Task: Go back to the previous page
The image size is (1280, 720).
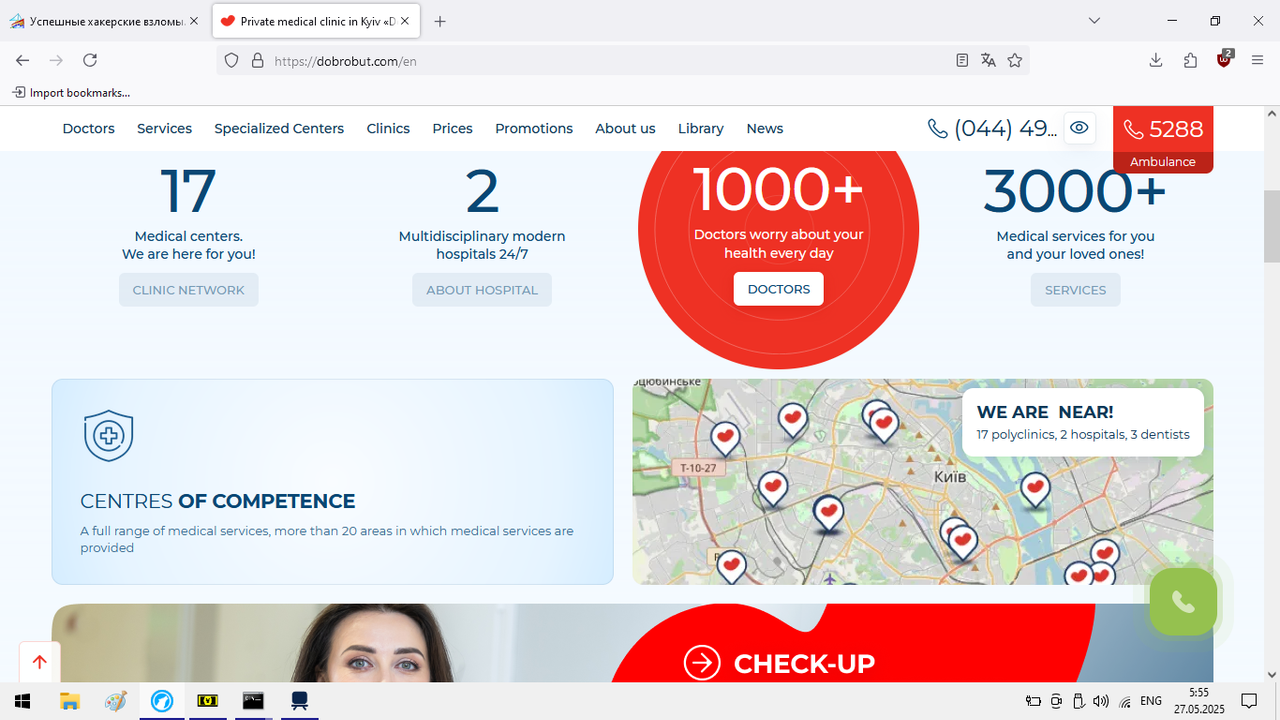Action: point(23,60)
